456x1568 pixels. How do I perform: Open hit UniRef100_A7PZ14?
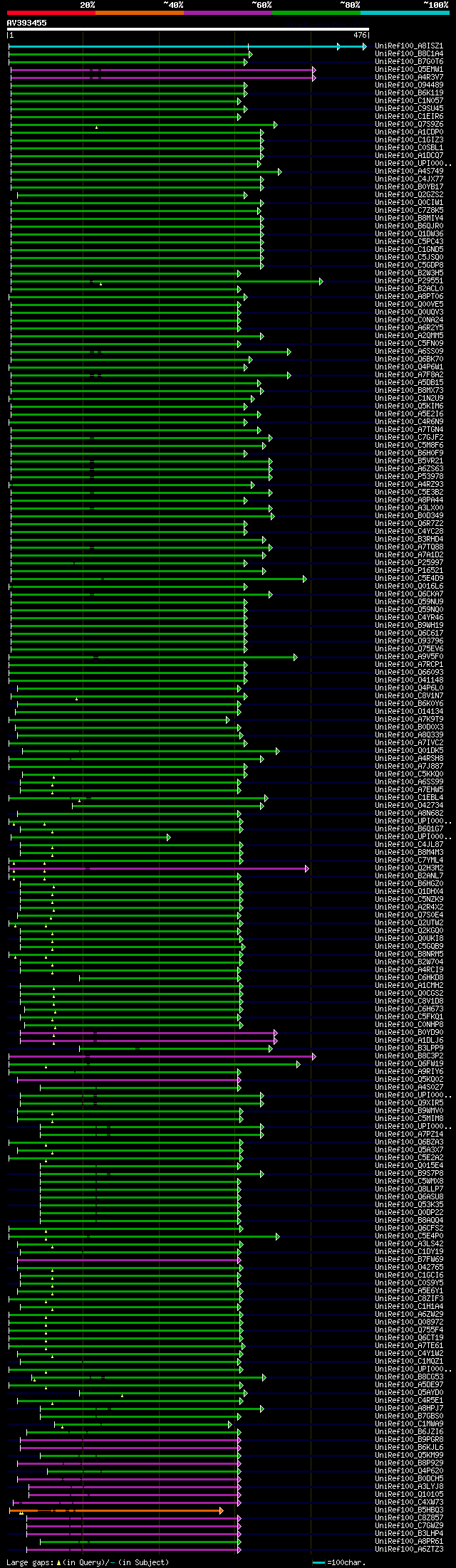(409, 1135)
